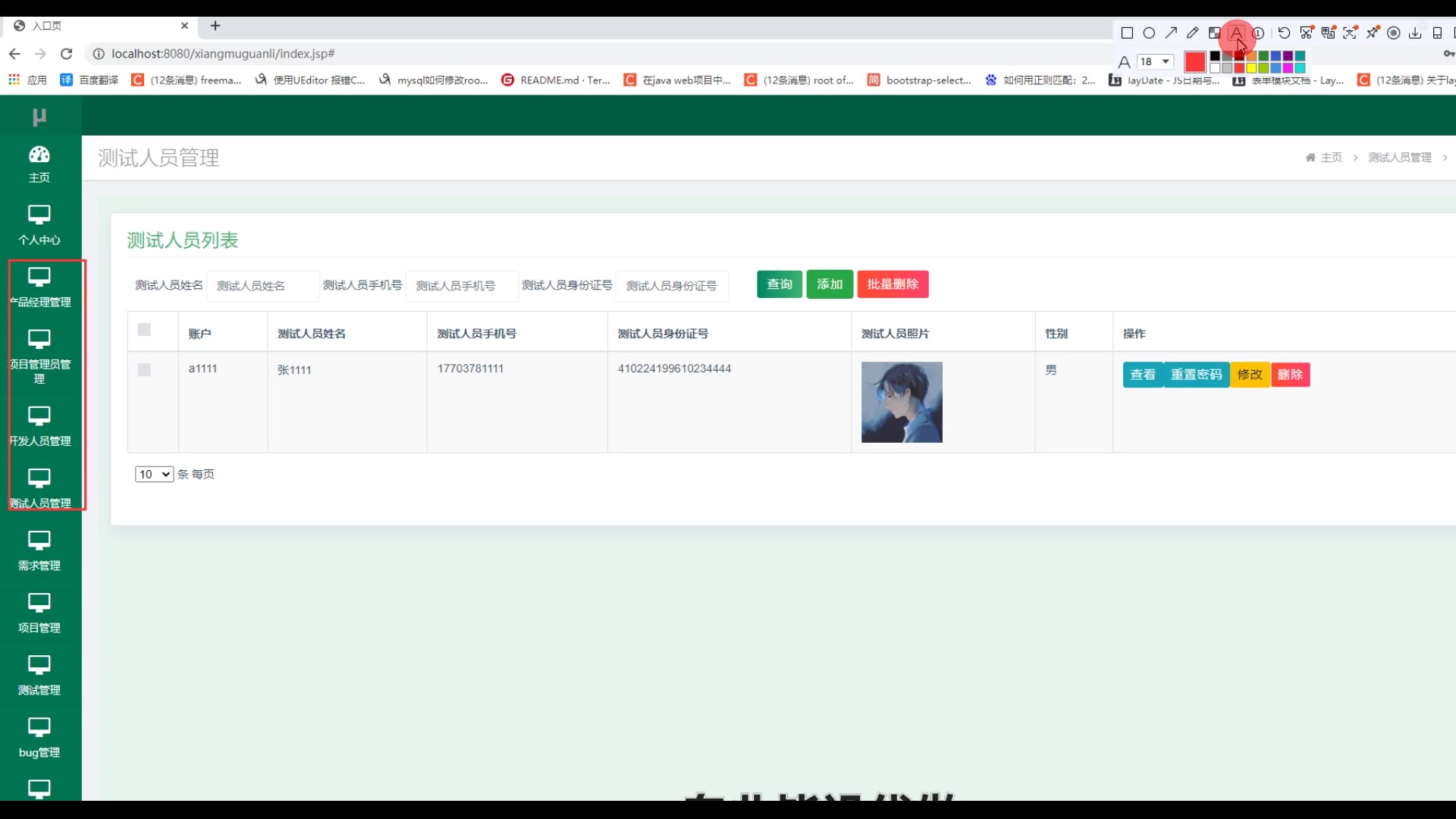Select the arrow drawing tool
Viewport: 1456px width, 819px height.
(x=1171, y=33)
